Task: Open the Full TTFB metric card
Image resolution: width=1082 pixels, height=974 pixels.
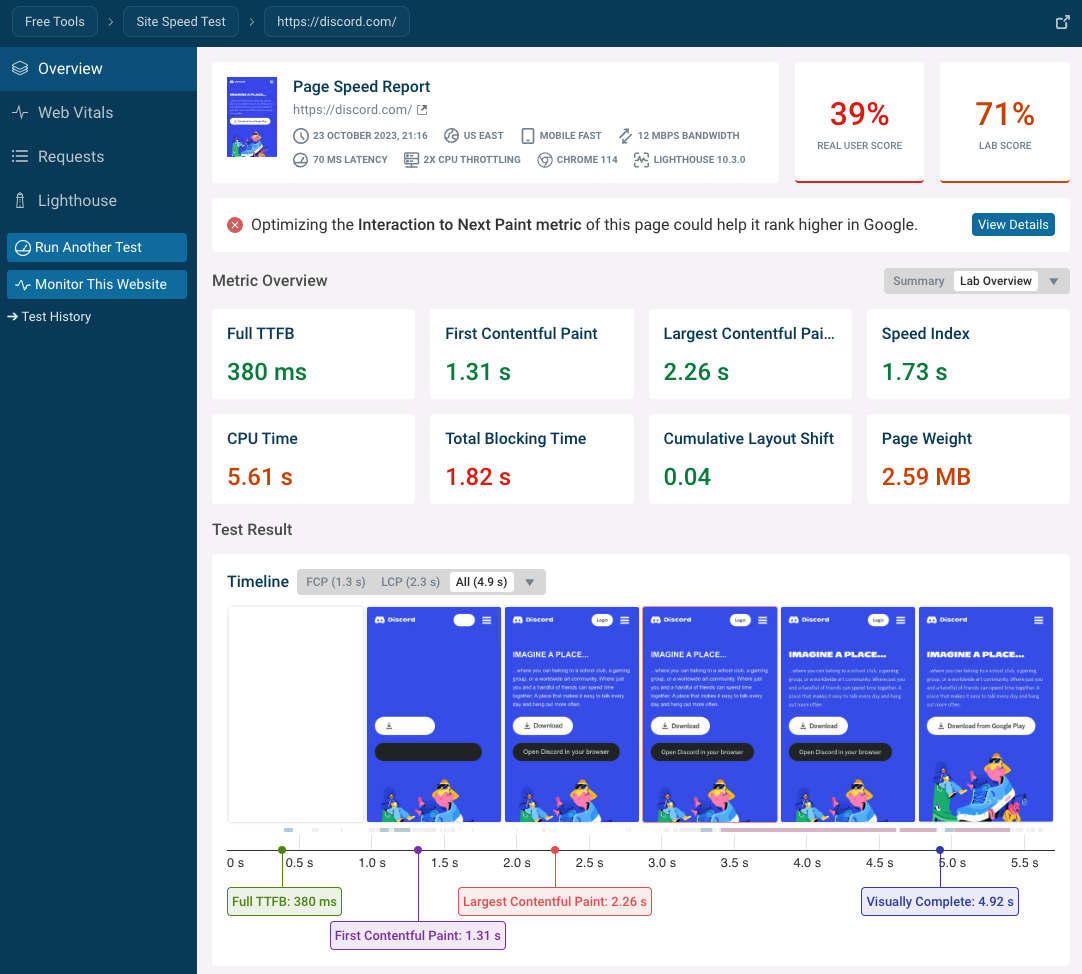Action: pos(313,354)
